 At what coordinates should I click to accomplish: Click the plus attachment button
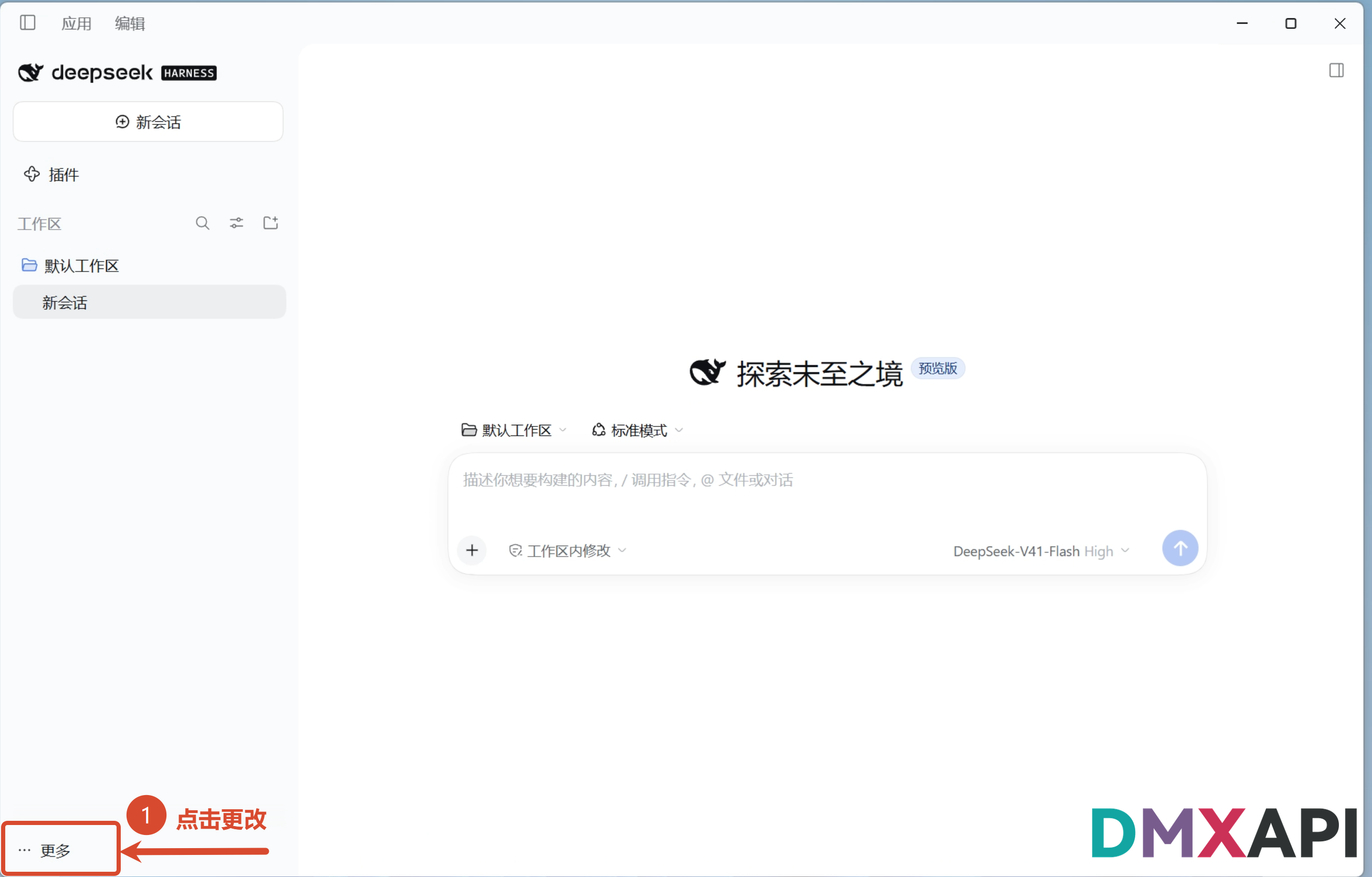(x=472, y=550)
